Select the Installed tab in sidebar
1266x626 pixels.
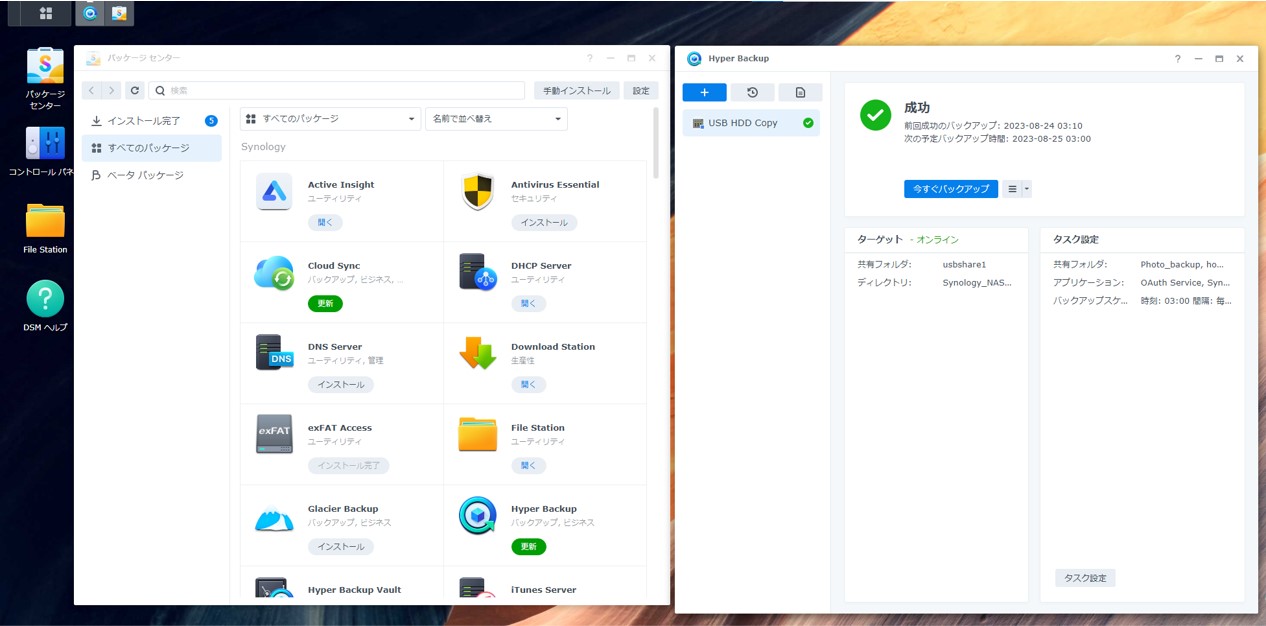[151, 121]
